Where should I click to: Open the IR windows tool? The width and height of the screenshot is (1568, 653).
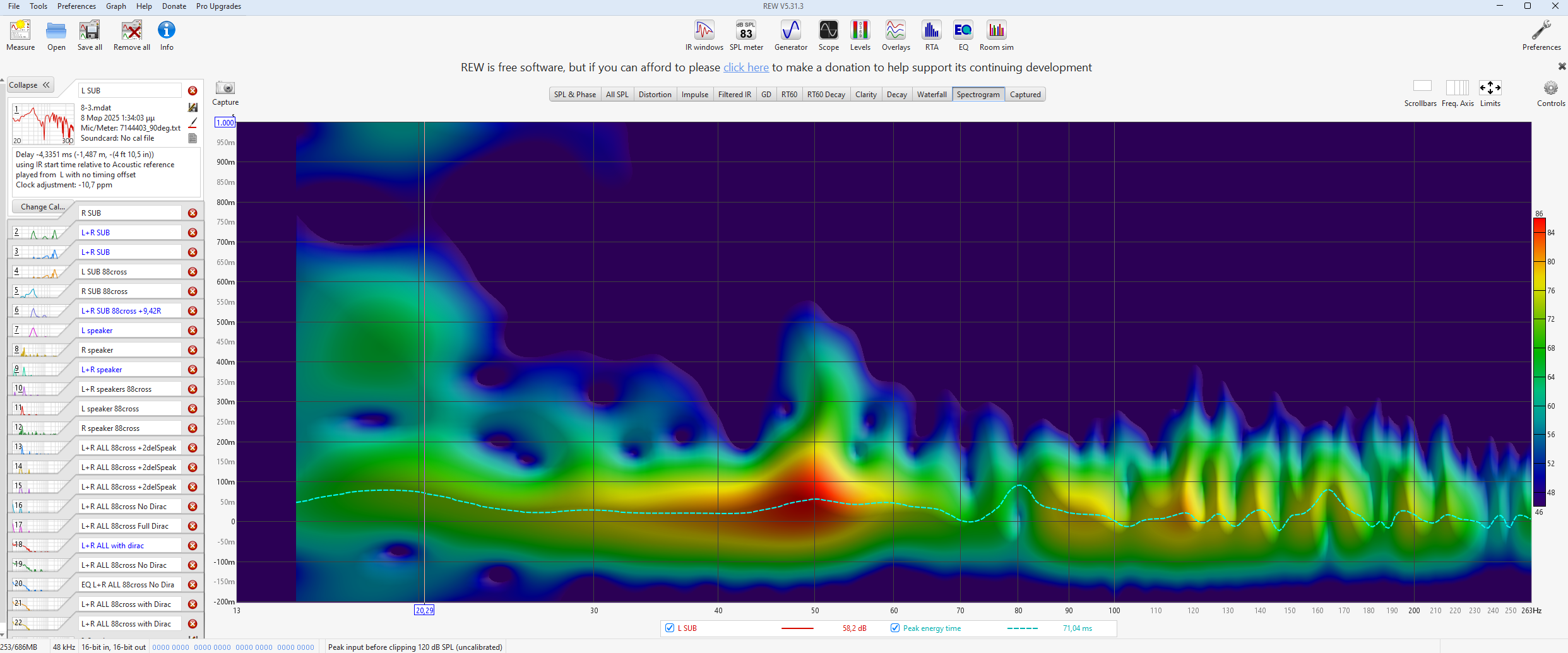[704, 35]
